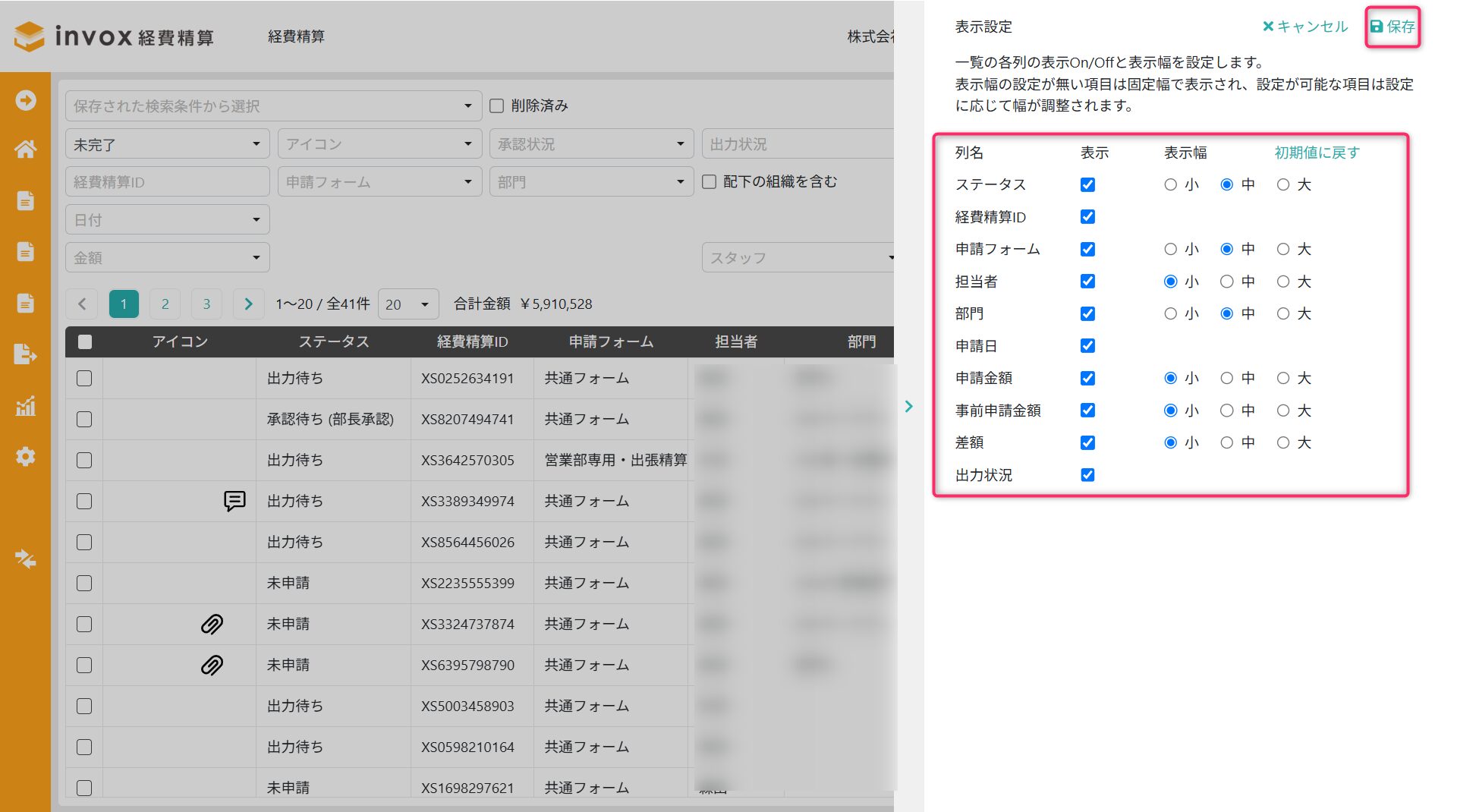Click the home icon in the sidebar

pyautogui.click(x=26, y=149)
